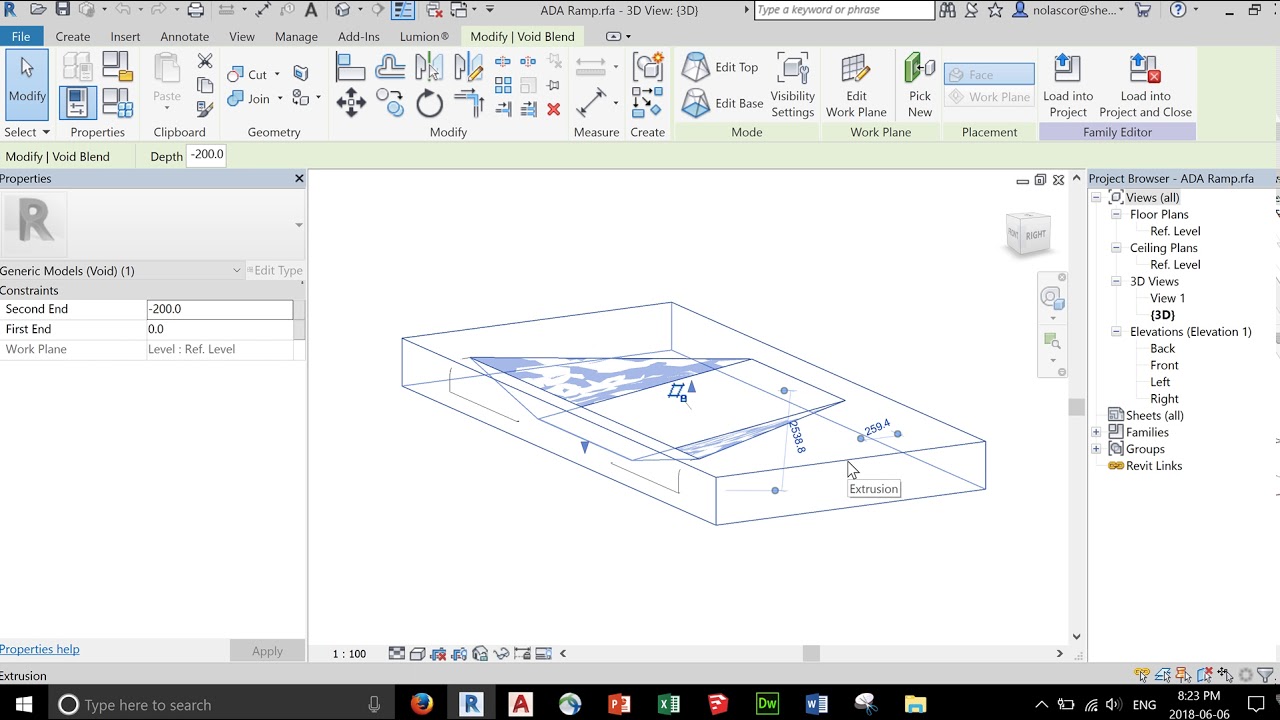
Task: Toggle Select Links in status bar
Action: coord(1142,675)
